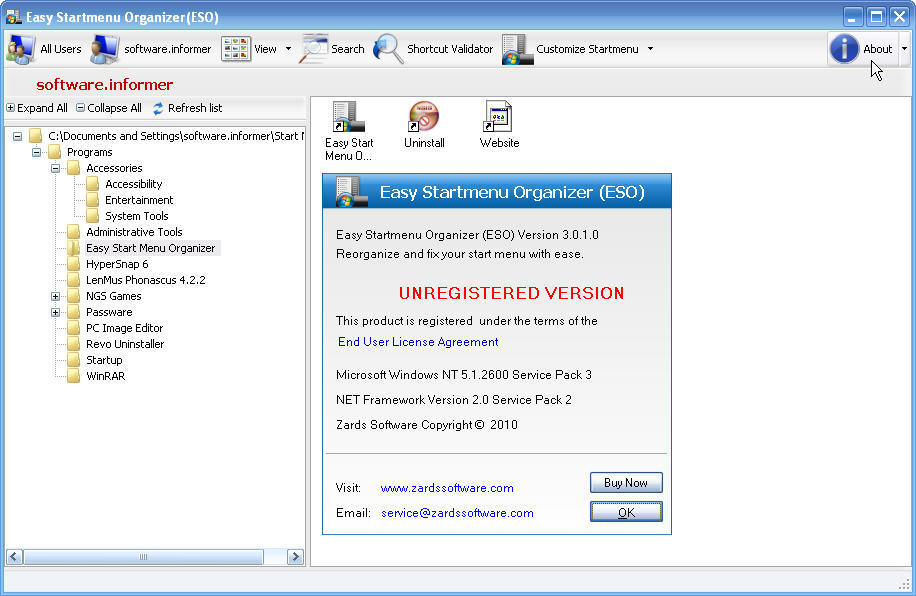This screenshot has width=916, height=596.
Task: Click Expand All plus icon
Action: pyautogui.click(x=11, y=108)
